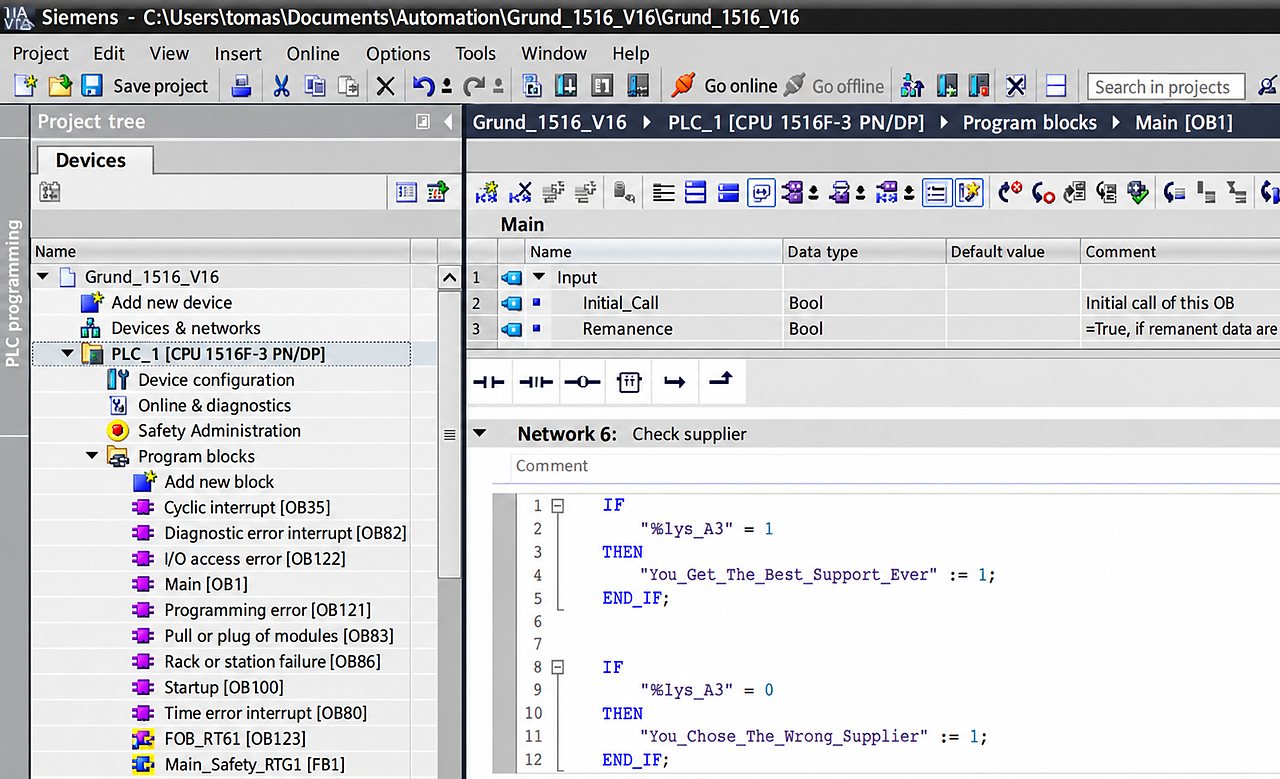Collapse the Grund_1516_V16 project node
Image resolution: width=1280 pixels, height=779 pixels.
point(43,277)
